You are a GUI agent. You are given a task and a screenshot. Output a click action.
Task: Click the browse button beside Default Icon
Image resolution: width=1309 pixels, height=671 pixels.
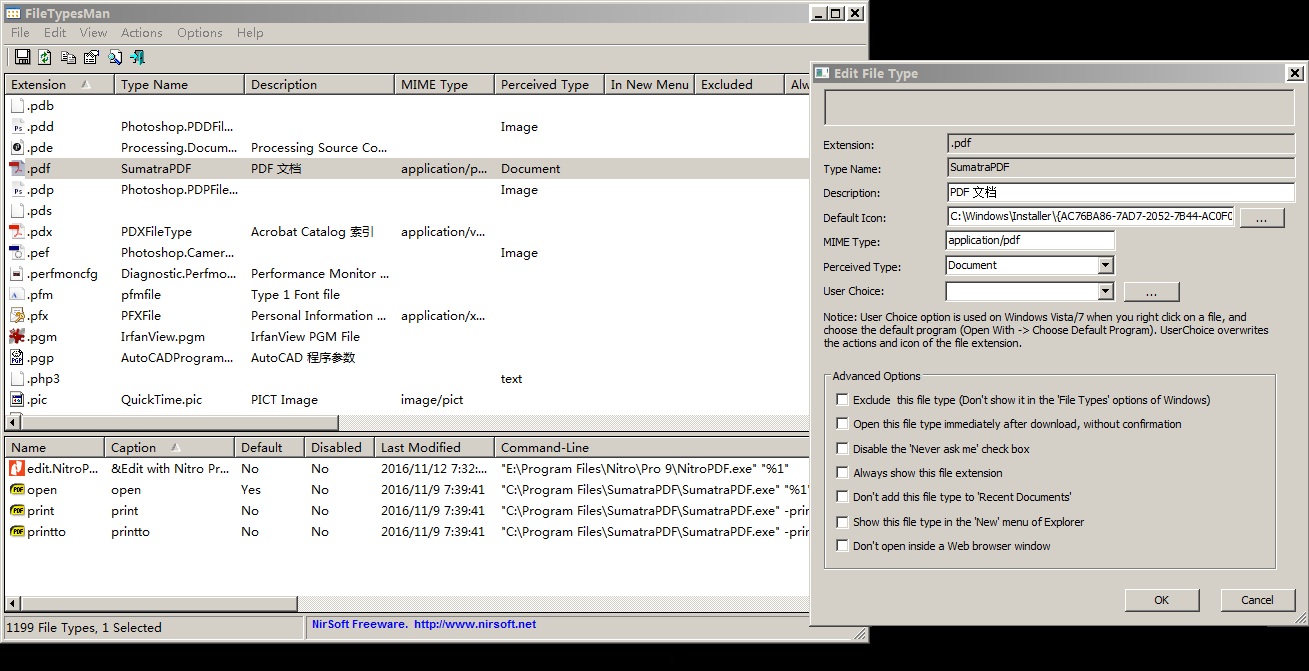1262,218
